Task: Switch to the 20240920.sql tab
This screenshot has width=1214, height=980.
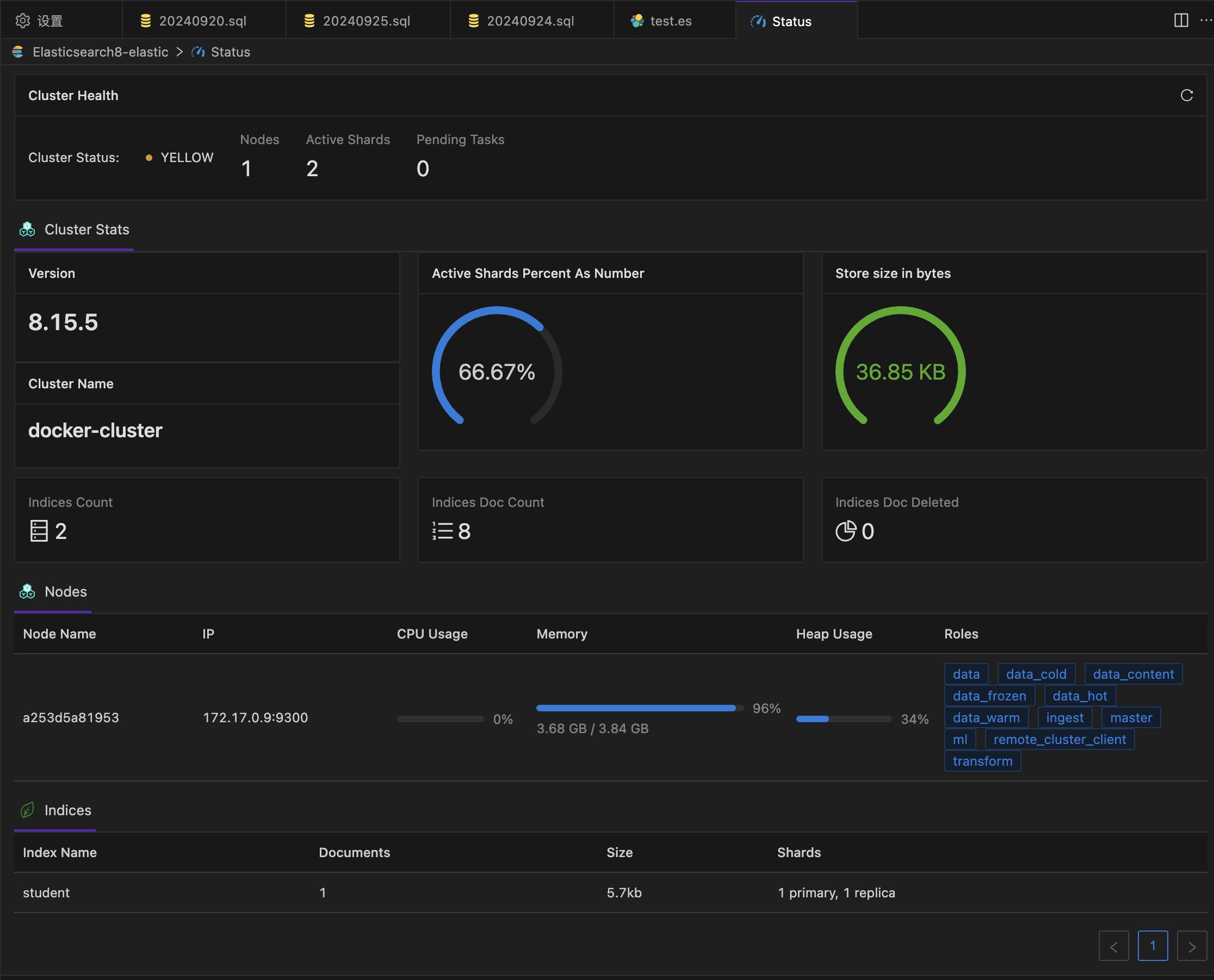Action: click(x=202, y=21)
